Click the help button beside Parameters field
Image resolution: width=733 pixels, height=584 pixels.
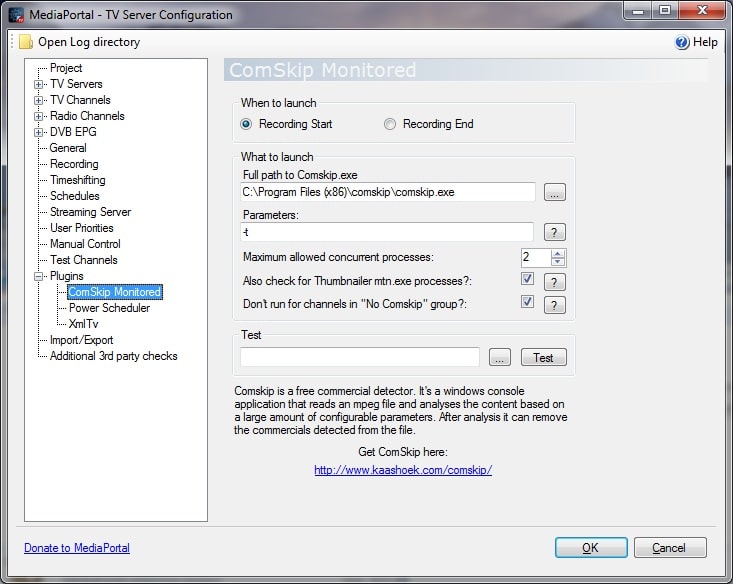554,232
